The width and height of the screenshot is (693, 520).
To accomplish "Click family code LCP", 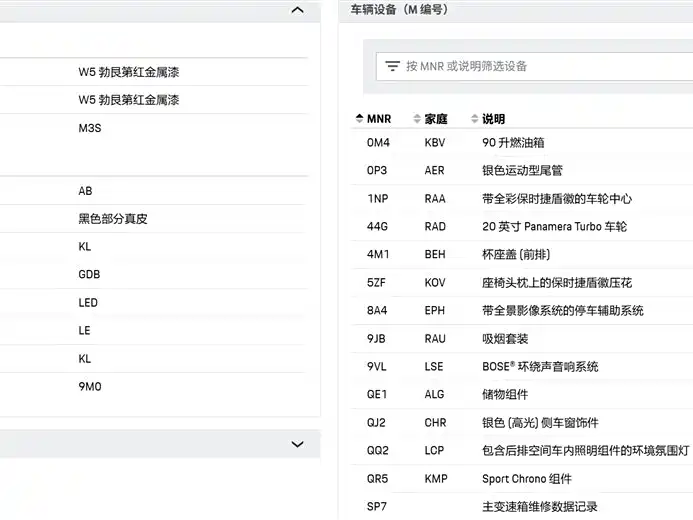I will (434, 451).
